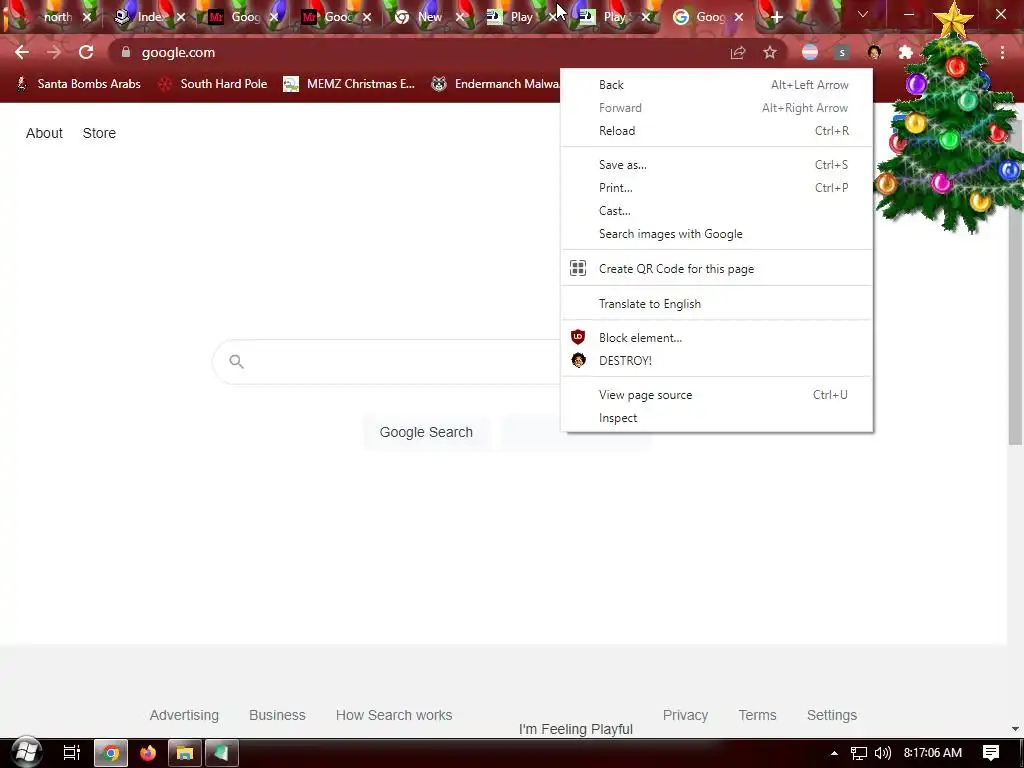Click Chrome icon on taskbar

click(111, 753)
